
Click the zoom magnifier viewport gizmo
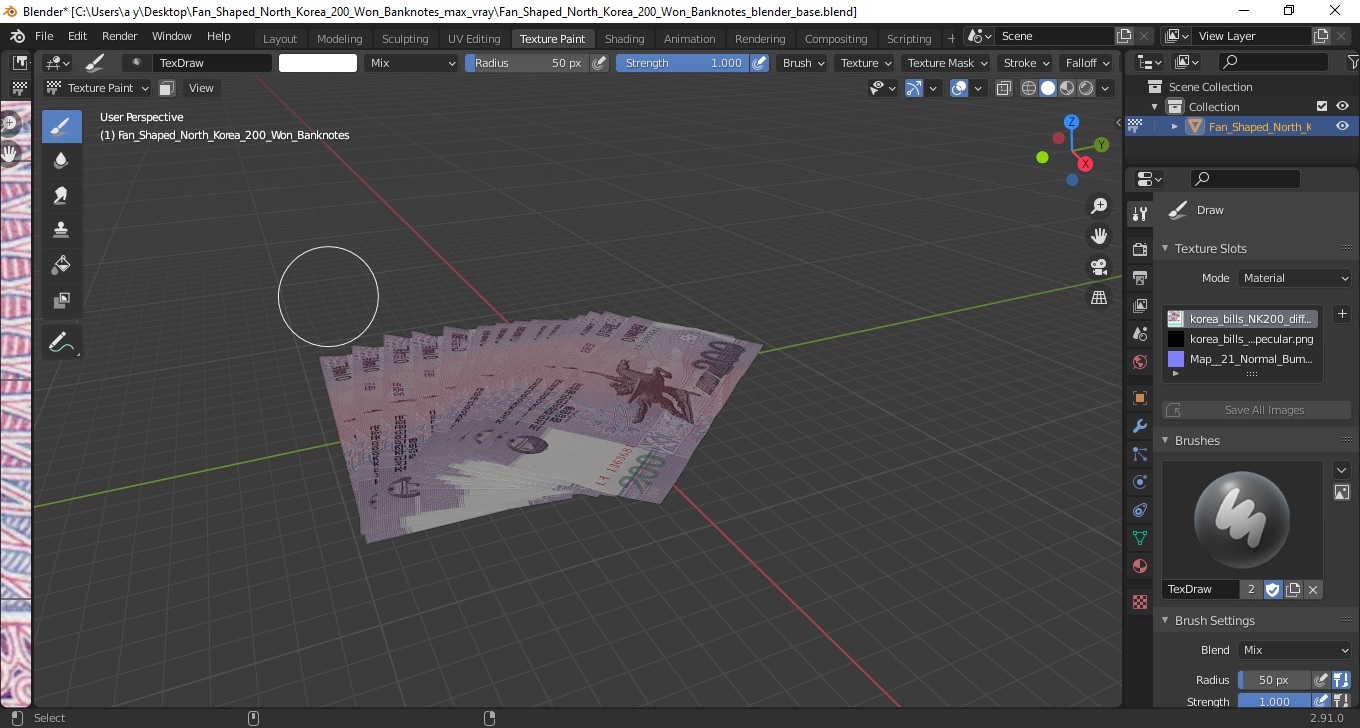coord(1099,206)
